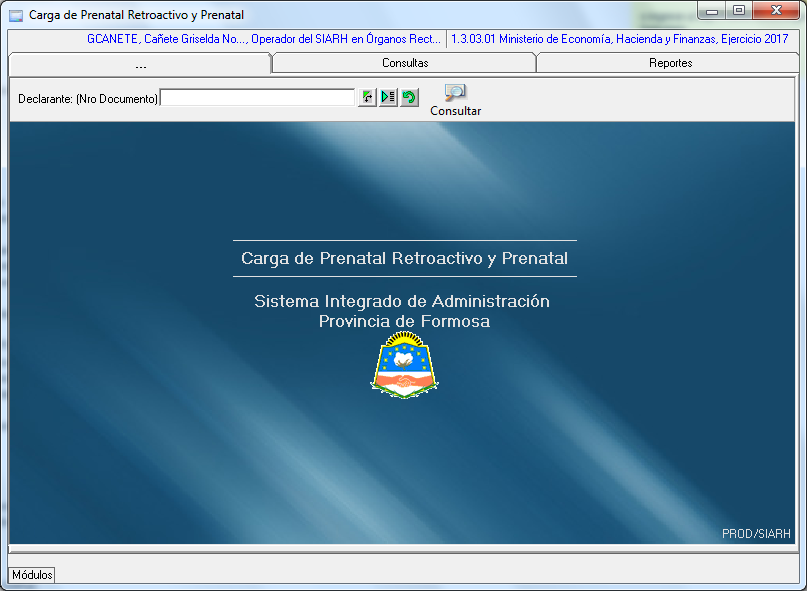Click the window icon in title bar
The height and width of the screenshot is (591, 807).
(16, 15)
